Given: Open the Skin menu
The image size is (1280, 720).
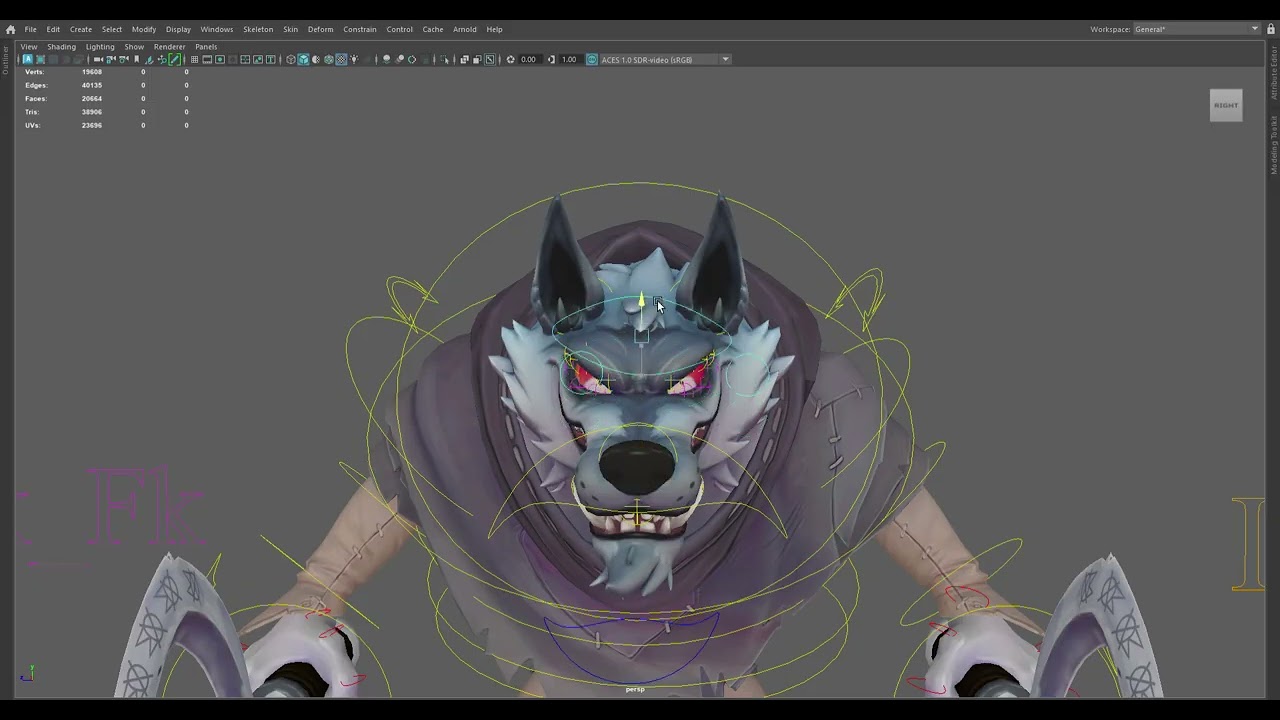Looking at the screenshot, I should point(290,29).
